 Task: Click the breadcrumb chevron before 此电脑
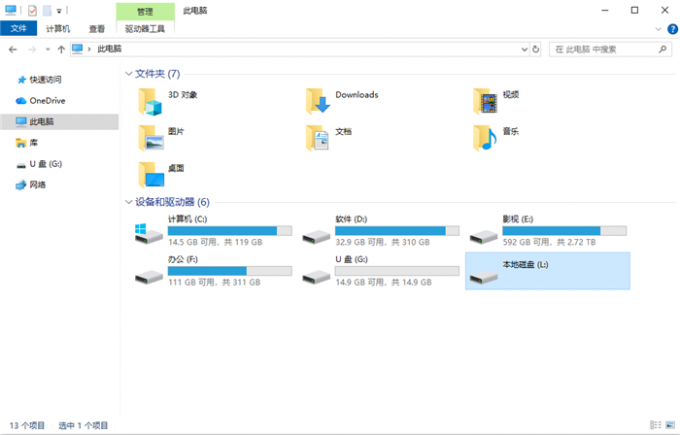pyautogui.click(x=89, y=49)
